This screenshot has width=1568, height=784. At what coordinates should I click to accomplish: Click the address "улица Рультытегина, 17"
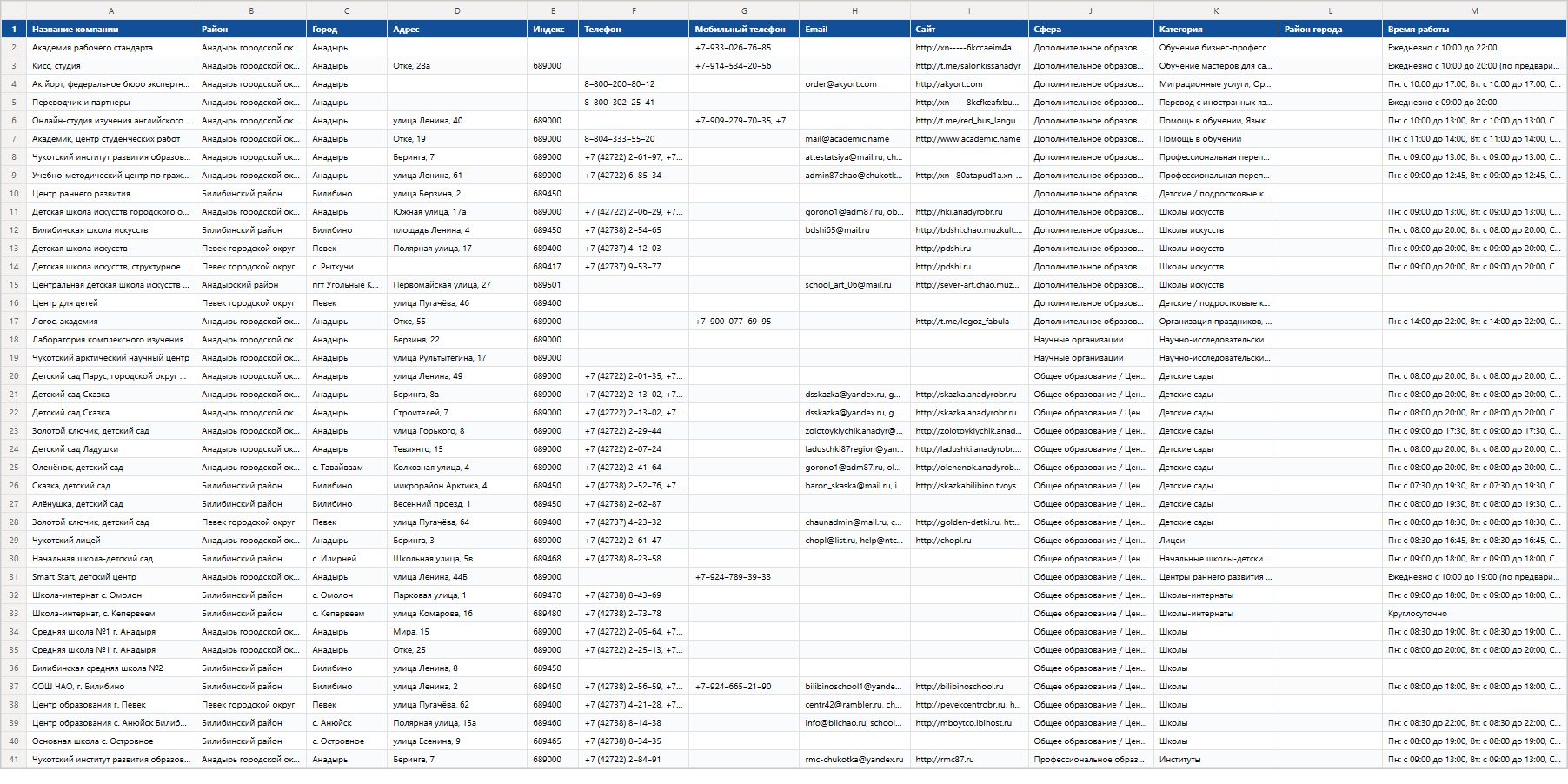pyautogui.click(x=457, y=358)
